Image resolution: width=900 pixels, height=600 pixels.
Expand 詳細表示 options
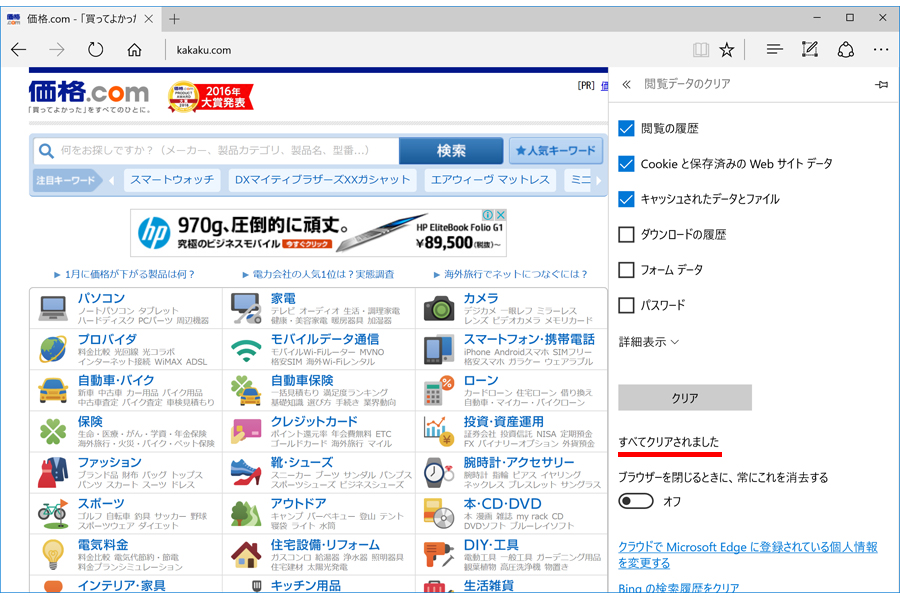(x=649, y=342)
